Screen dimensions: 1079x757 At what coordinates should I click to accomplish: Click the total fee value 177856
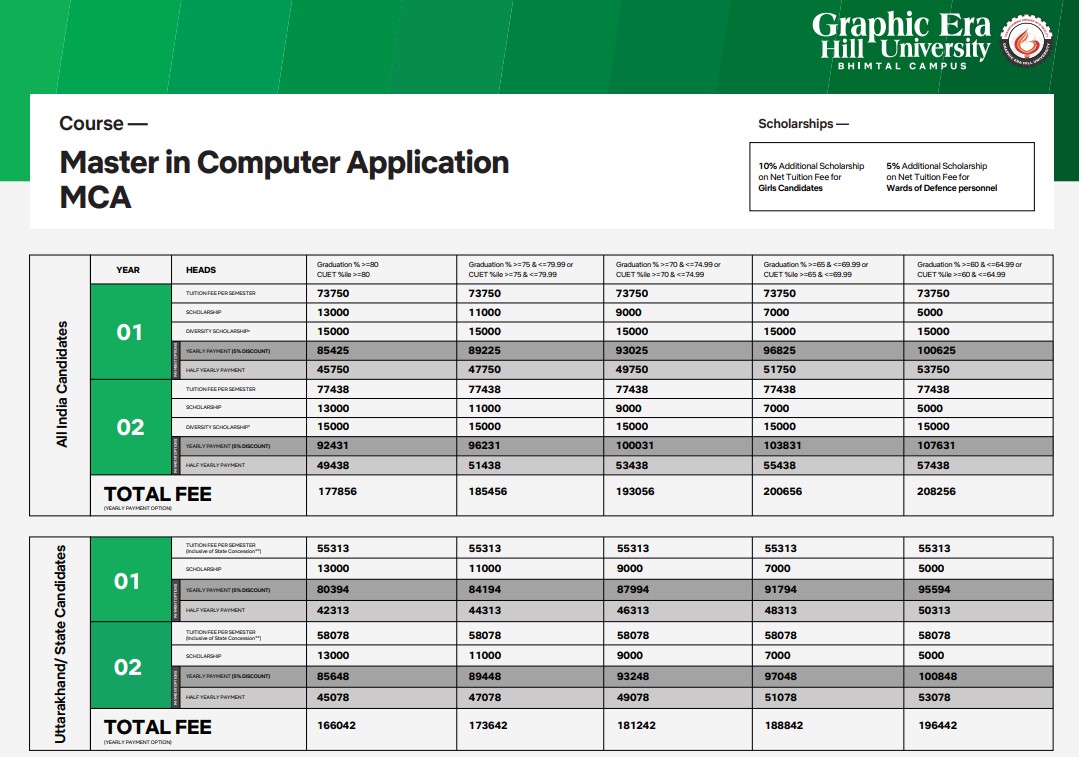[x=337, y=492]
